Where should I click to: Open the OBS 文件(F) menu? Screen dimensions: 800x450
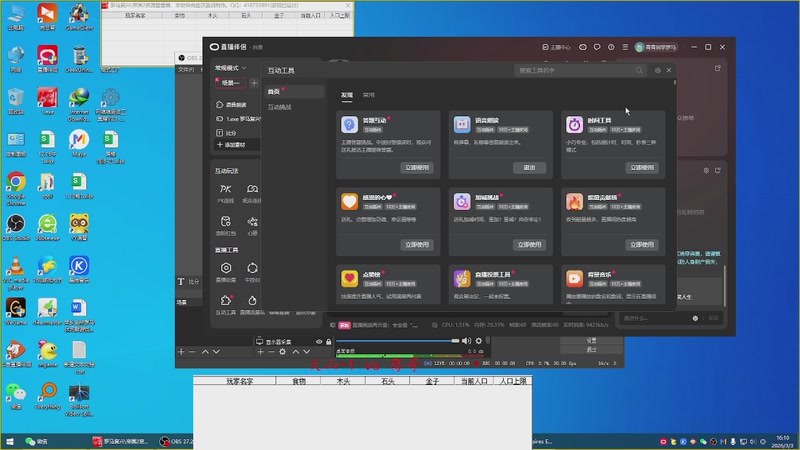point(186,69)
